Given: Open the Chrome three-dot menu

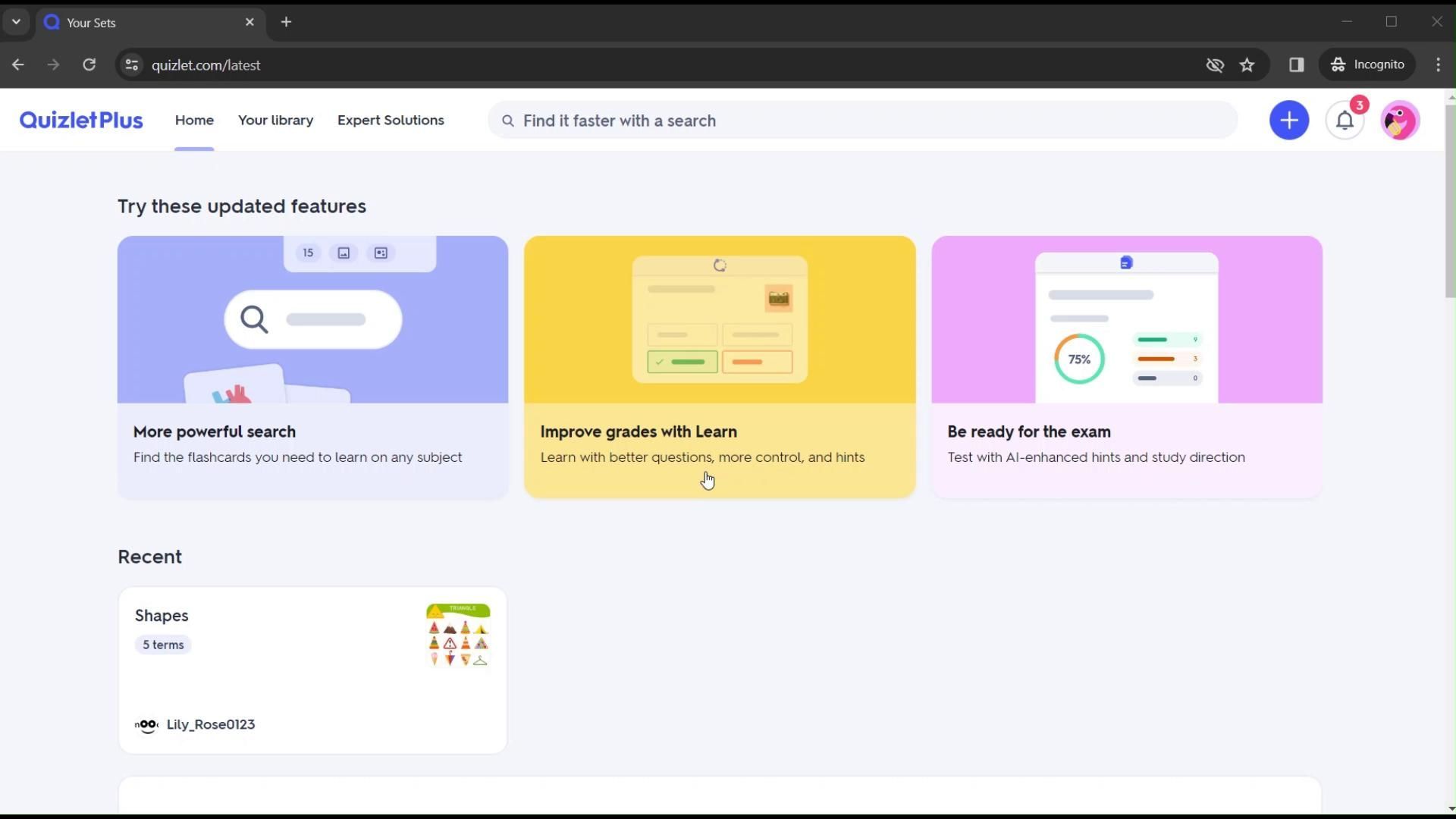Looking at the screenshot, I should [x=1438, y=65].
